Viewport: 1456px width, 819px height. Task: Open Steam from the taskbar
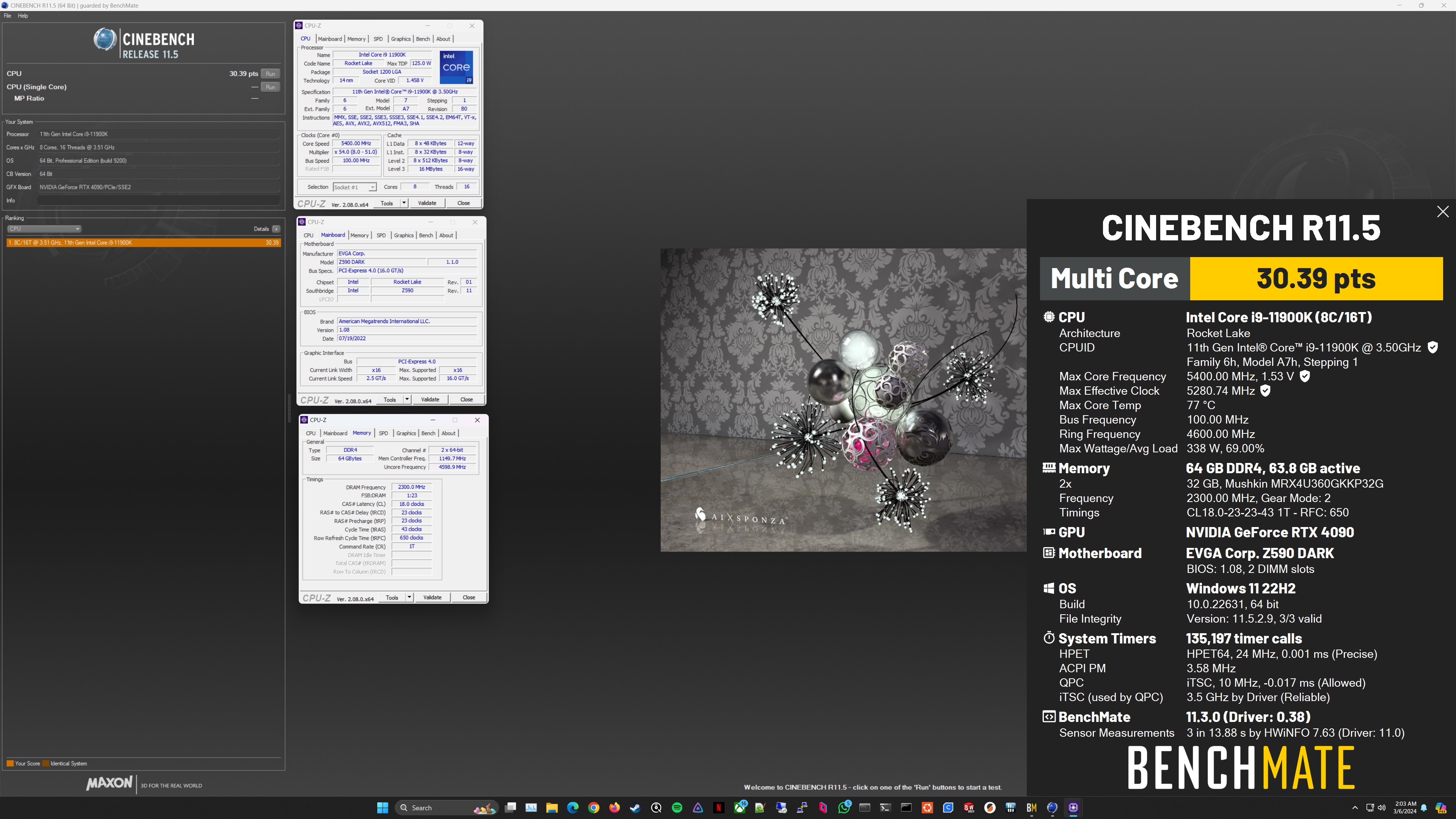(x=635, y=808)
